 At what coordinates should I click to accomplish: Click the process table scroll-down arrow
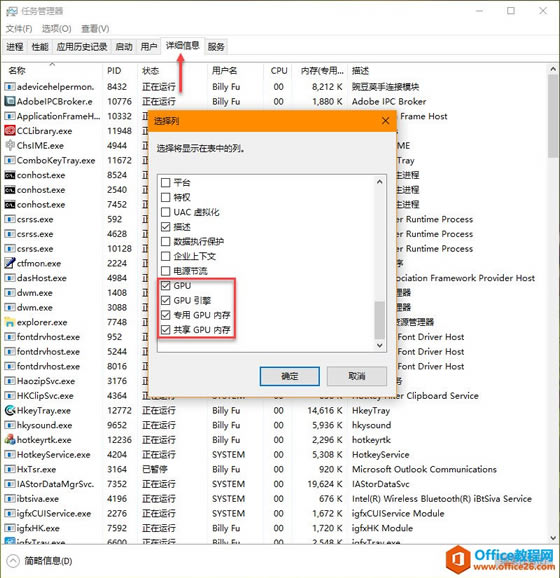(x=553, y=538)
